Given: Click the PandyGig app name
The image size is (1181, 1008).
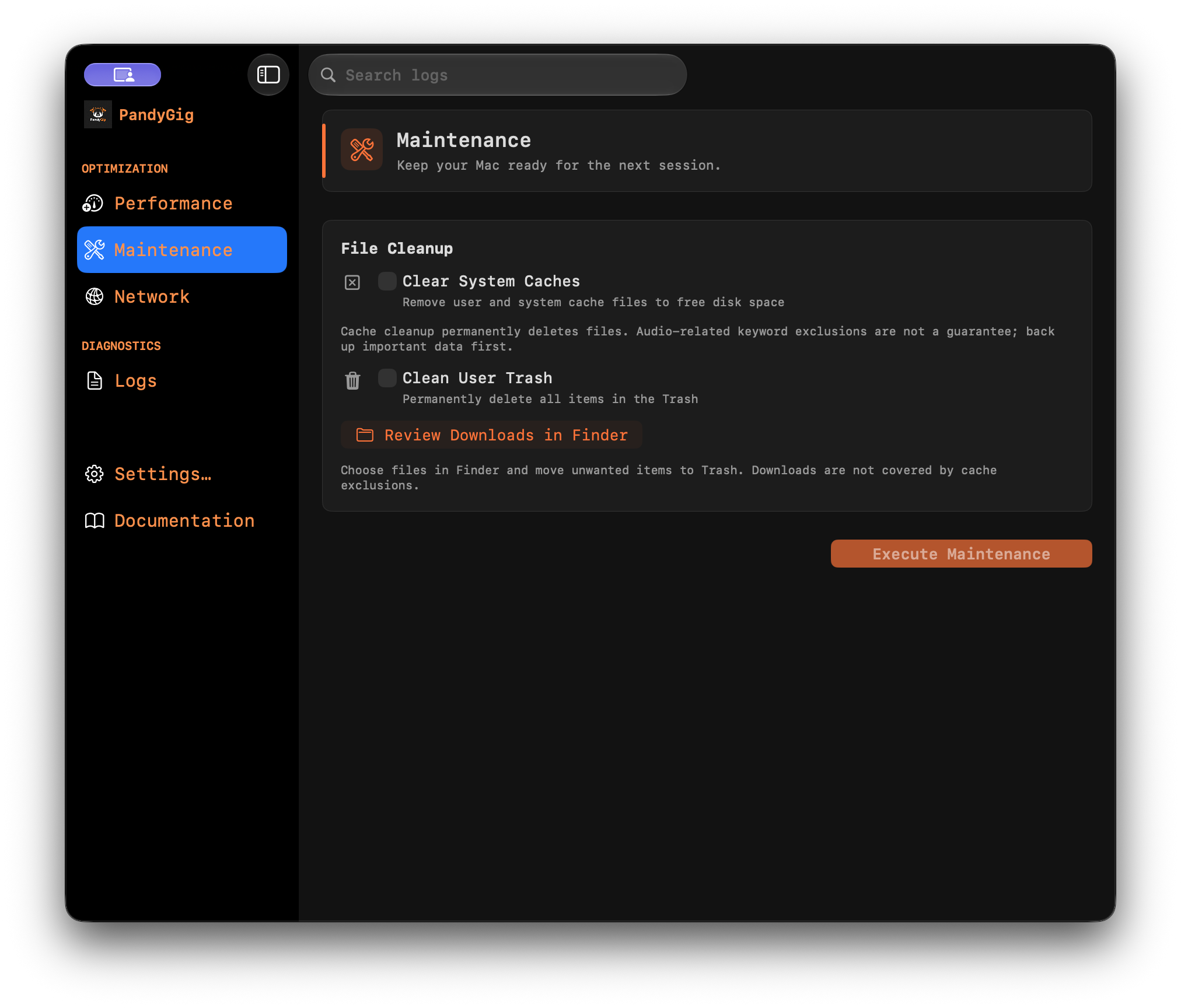Looking at the screenshot, I should pos(156,115).
